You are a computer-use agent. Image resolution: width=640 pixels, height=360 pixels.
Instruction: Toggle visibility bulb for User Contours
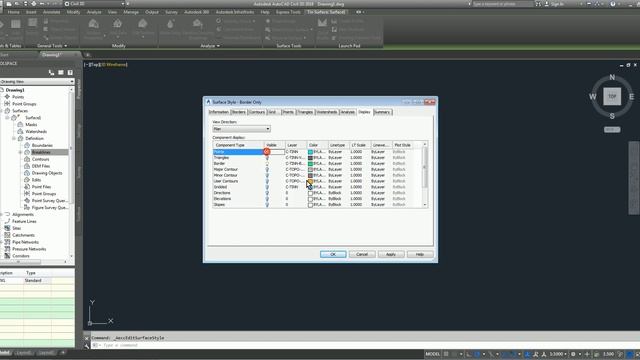coord(267,181)
